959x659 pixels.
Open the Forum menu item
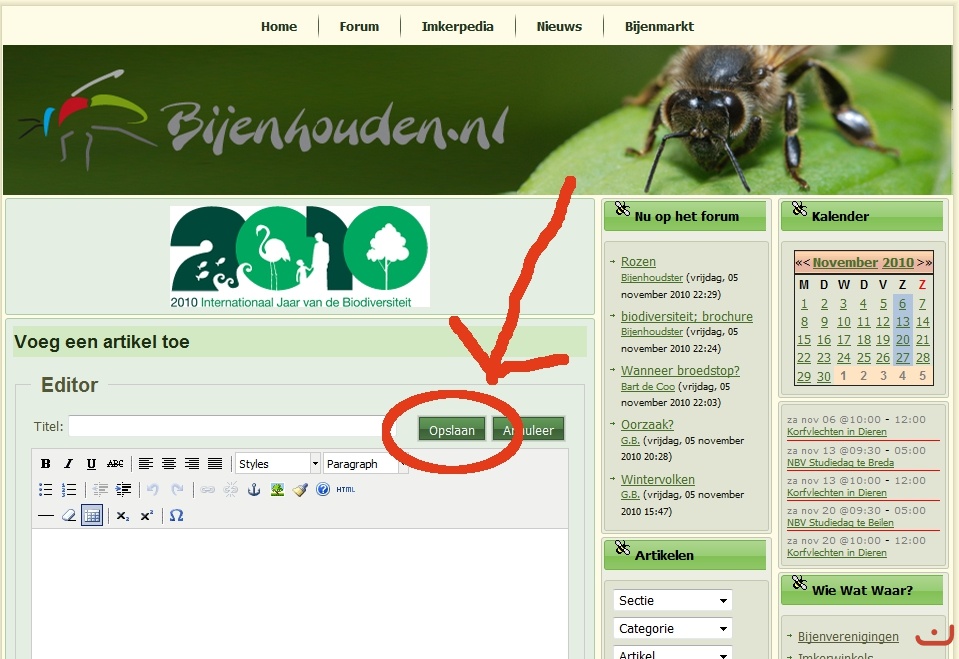coord(359,27)
